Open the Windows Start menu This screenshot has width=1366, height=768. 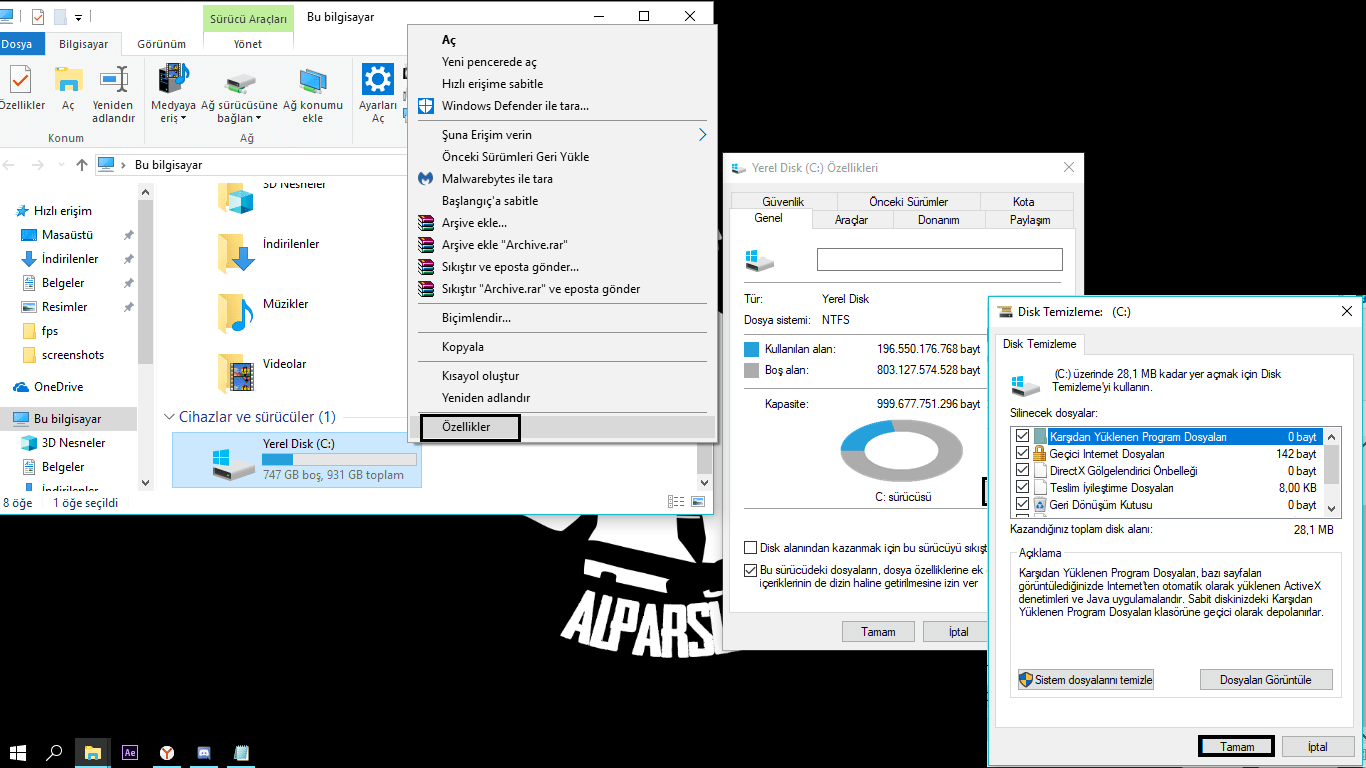(17, 752)
